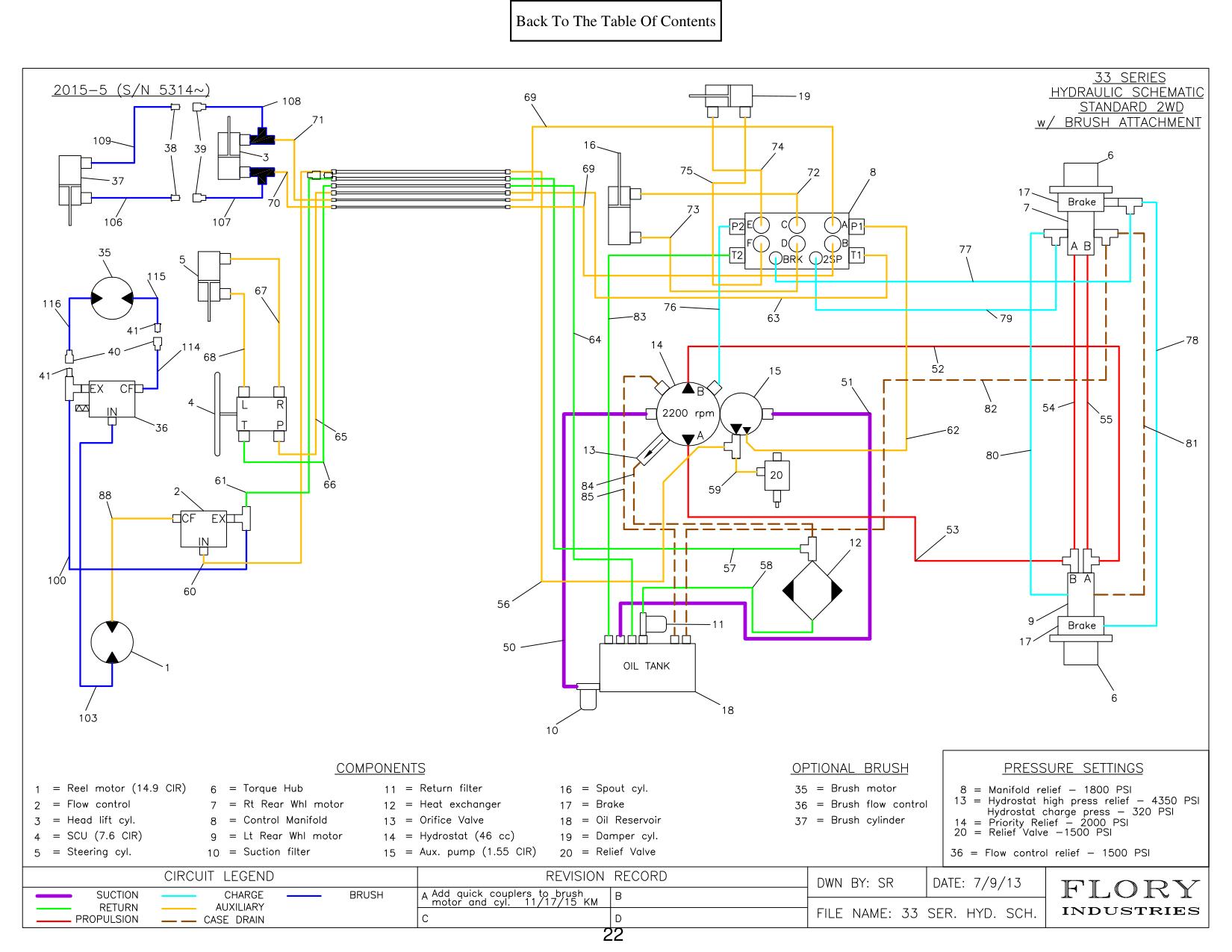Click 'DATE: 7/9/13' field

pos(978,883)
